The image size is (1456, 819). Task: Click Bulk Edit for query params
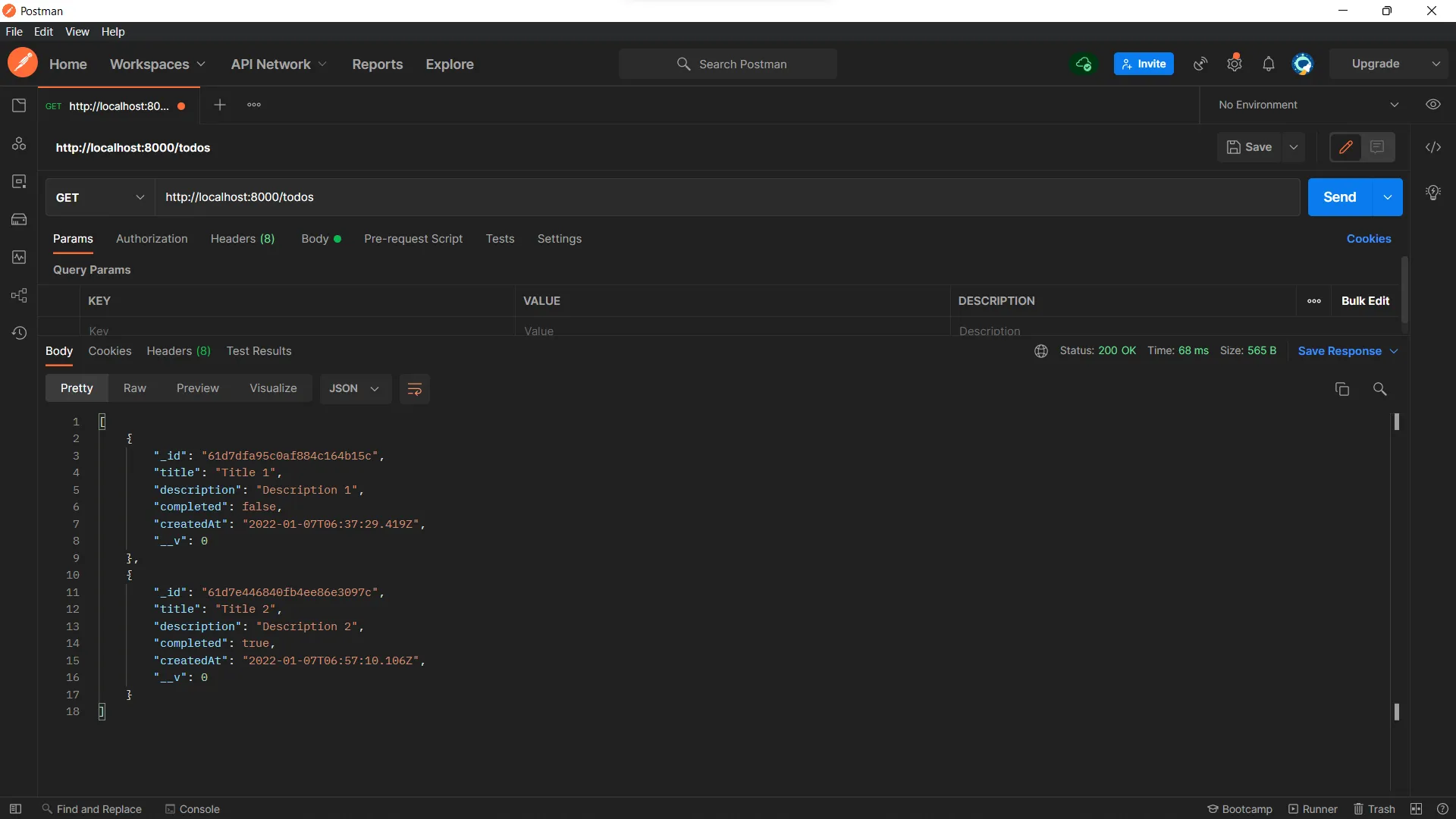tap(1365, 301)
